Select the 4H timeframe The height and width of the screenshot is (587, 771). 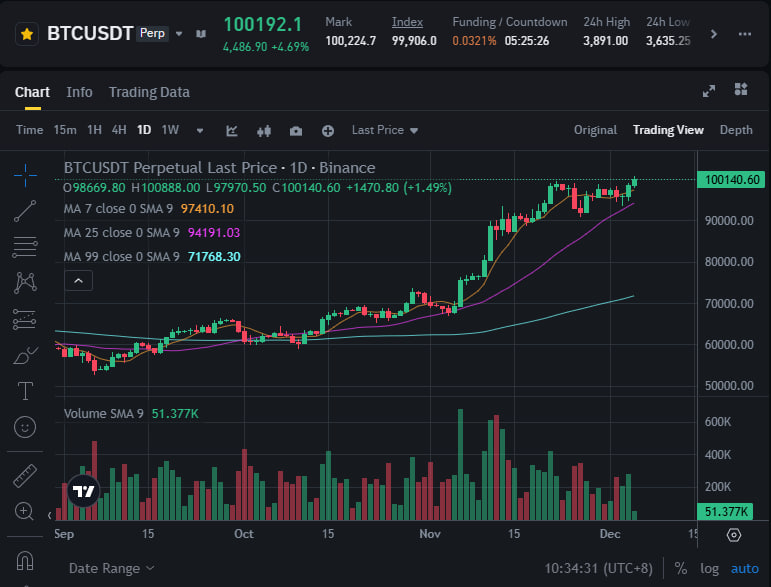tap(119, 130)
